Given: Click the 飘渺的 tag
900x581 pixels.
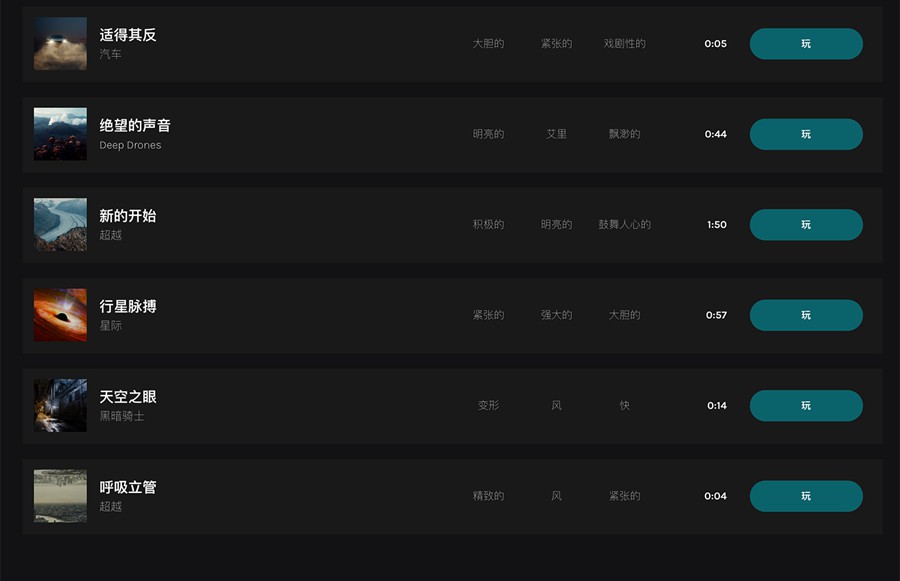Looking at the screenshot, I should (x=625, y=134).
